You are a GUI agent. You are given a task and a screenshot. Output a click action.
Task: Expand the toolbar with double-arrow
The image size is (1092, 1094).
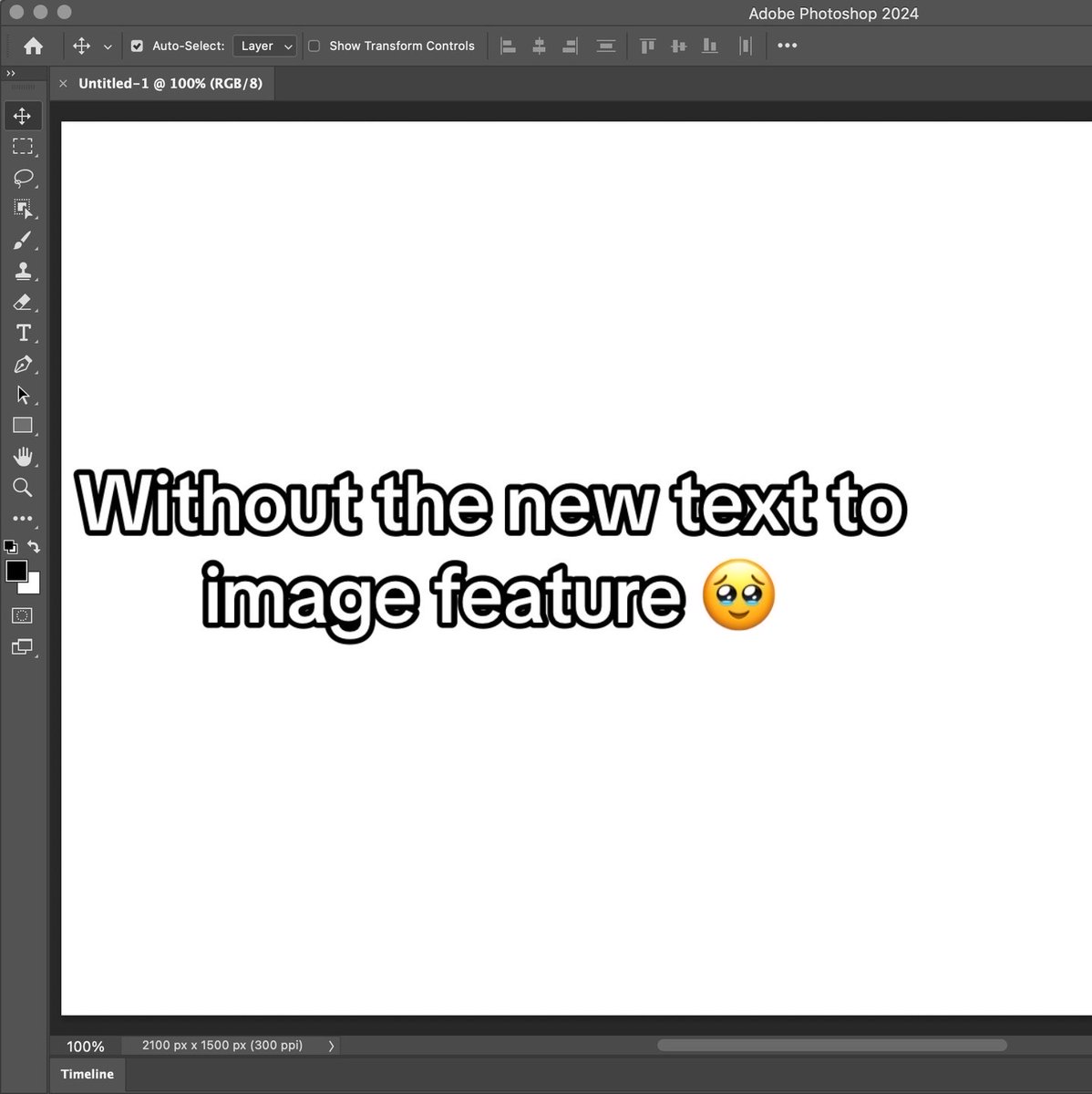click(11, 73)
